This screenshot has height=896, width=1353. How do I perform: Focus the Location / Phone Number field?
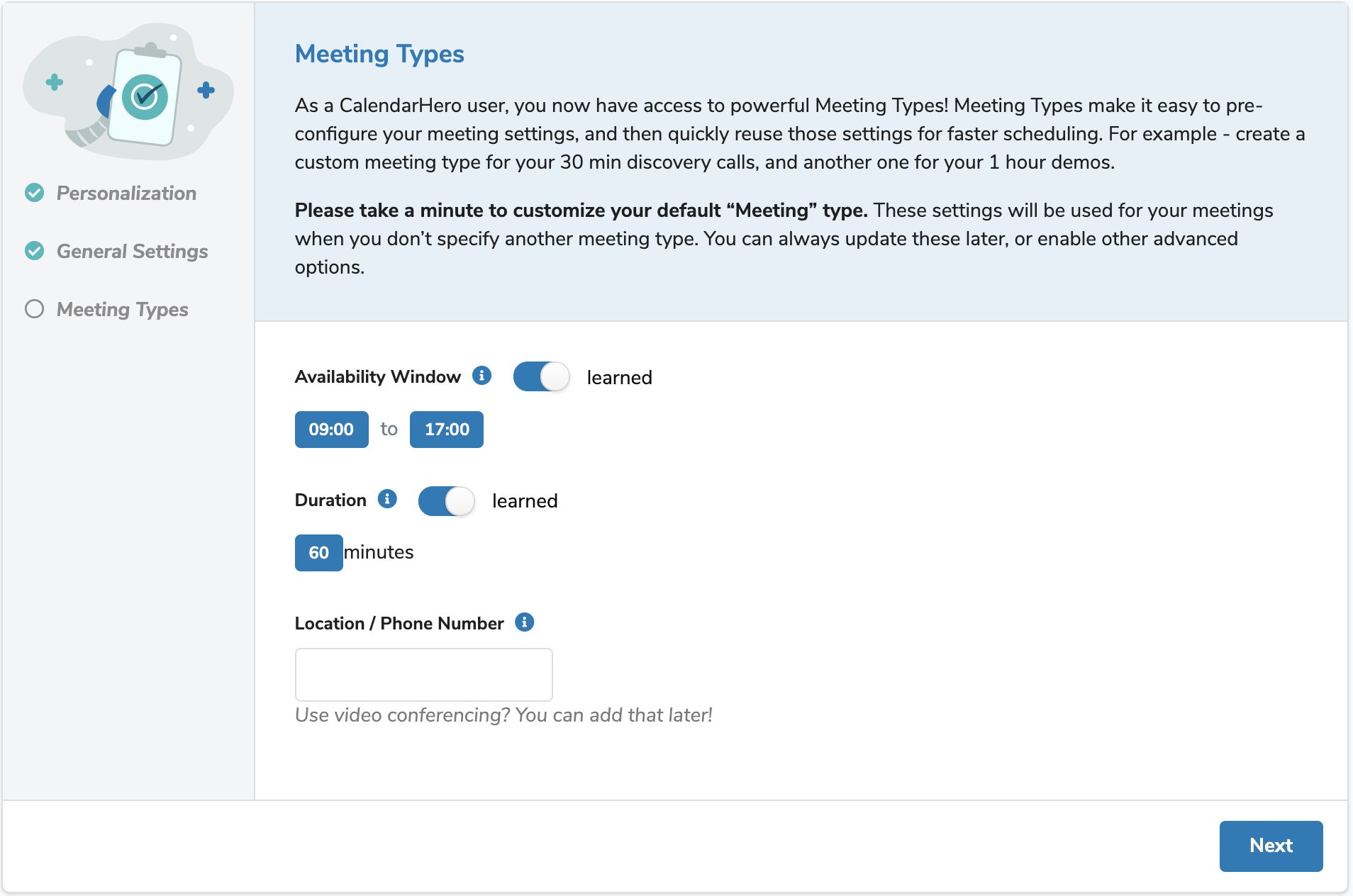tap(424, 674)
